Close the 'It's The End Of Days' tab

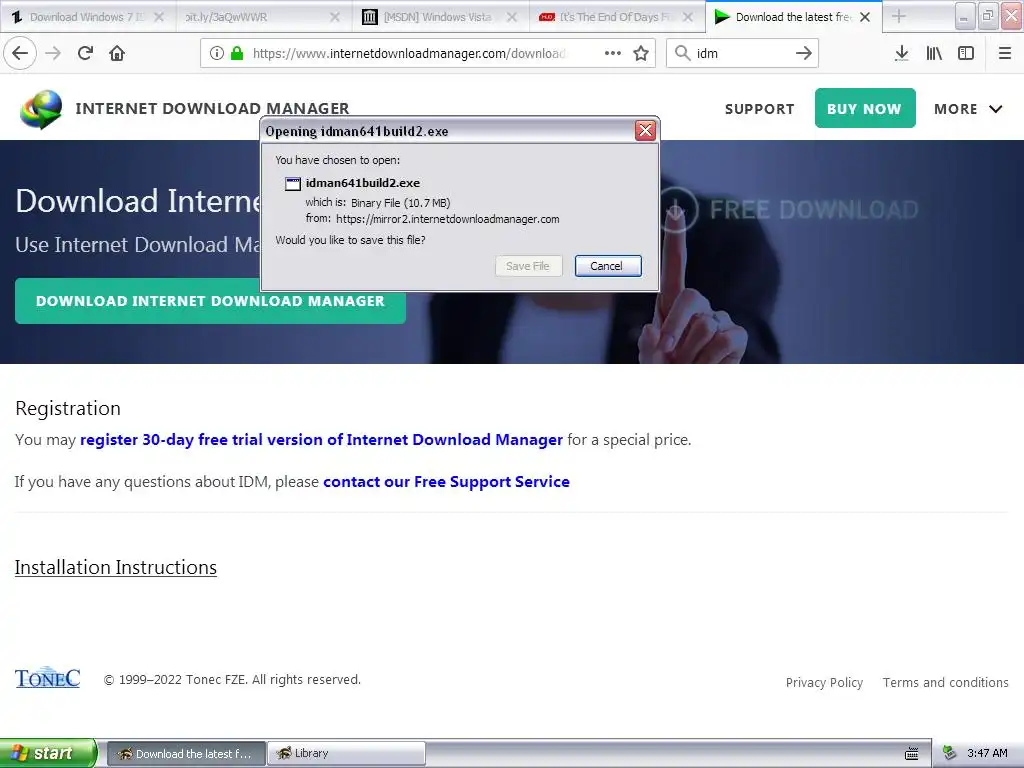pyautogui.click(x=688, y=17)
